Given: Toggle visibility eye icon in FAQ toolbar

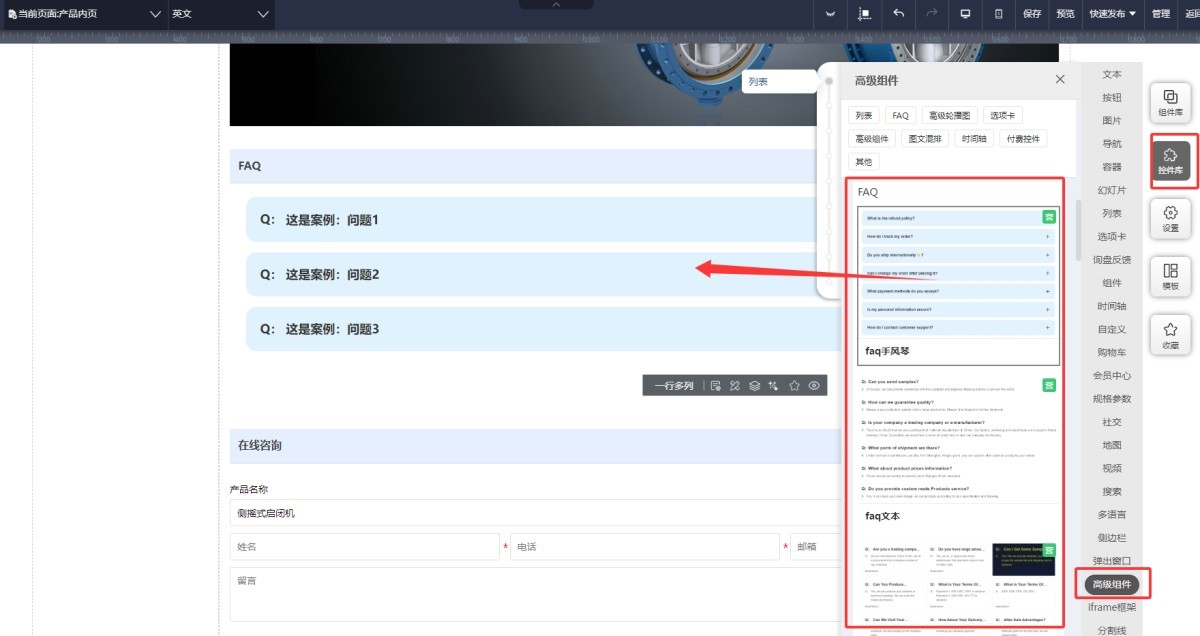Looking at the screenshot, I should coord(814,385).
